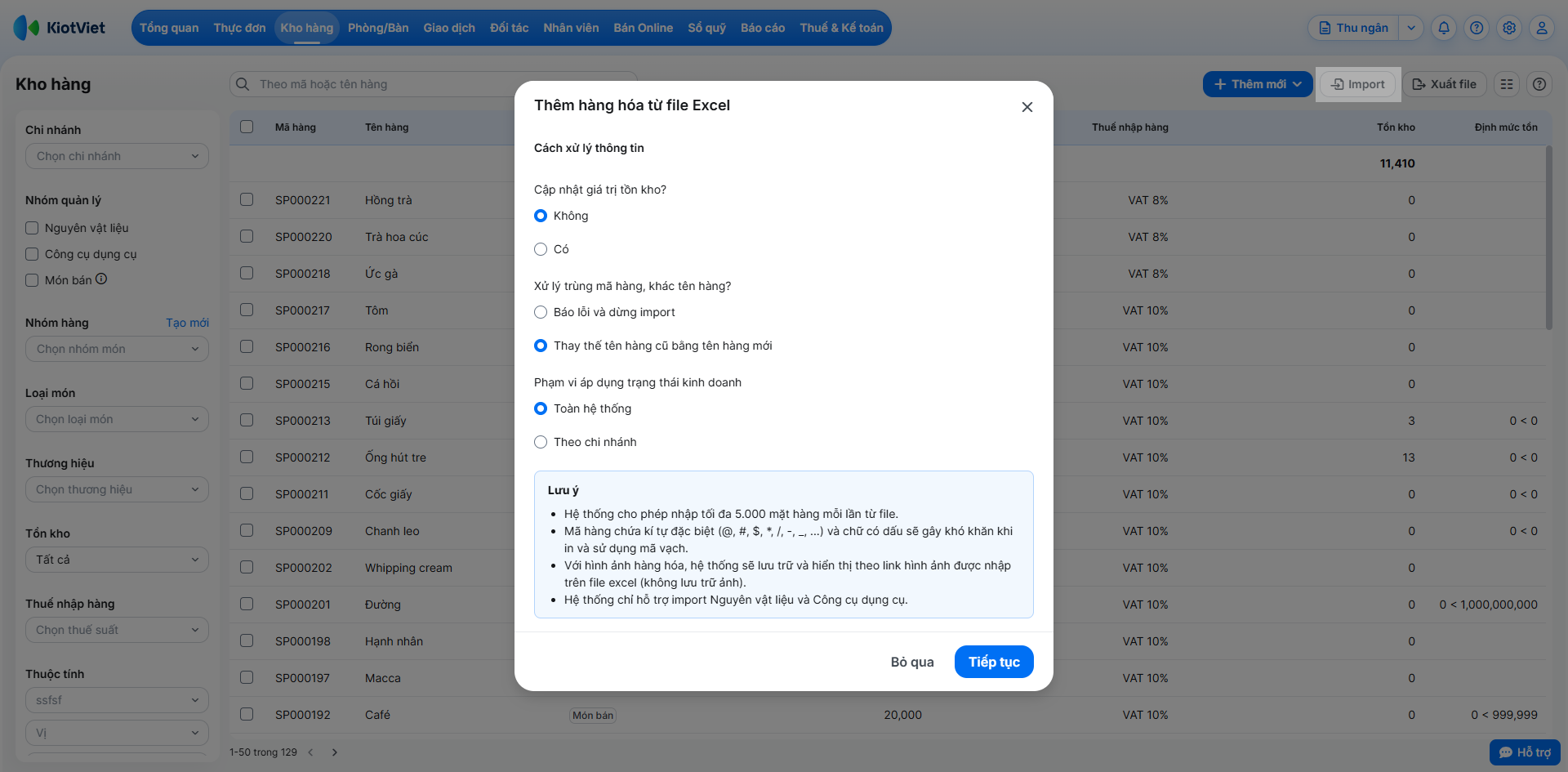
Task: Open the "Chọn chi nhánh" dropdown
Action: pos(117,156)
